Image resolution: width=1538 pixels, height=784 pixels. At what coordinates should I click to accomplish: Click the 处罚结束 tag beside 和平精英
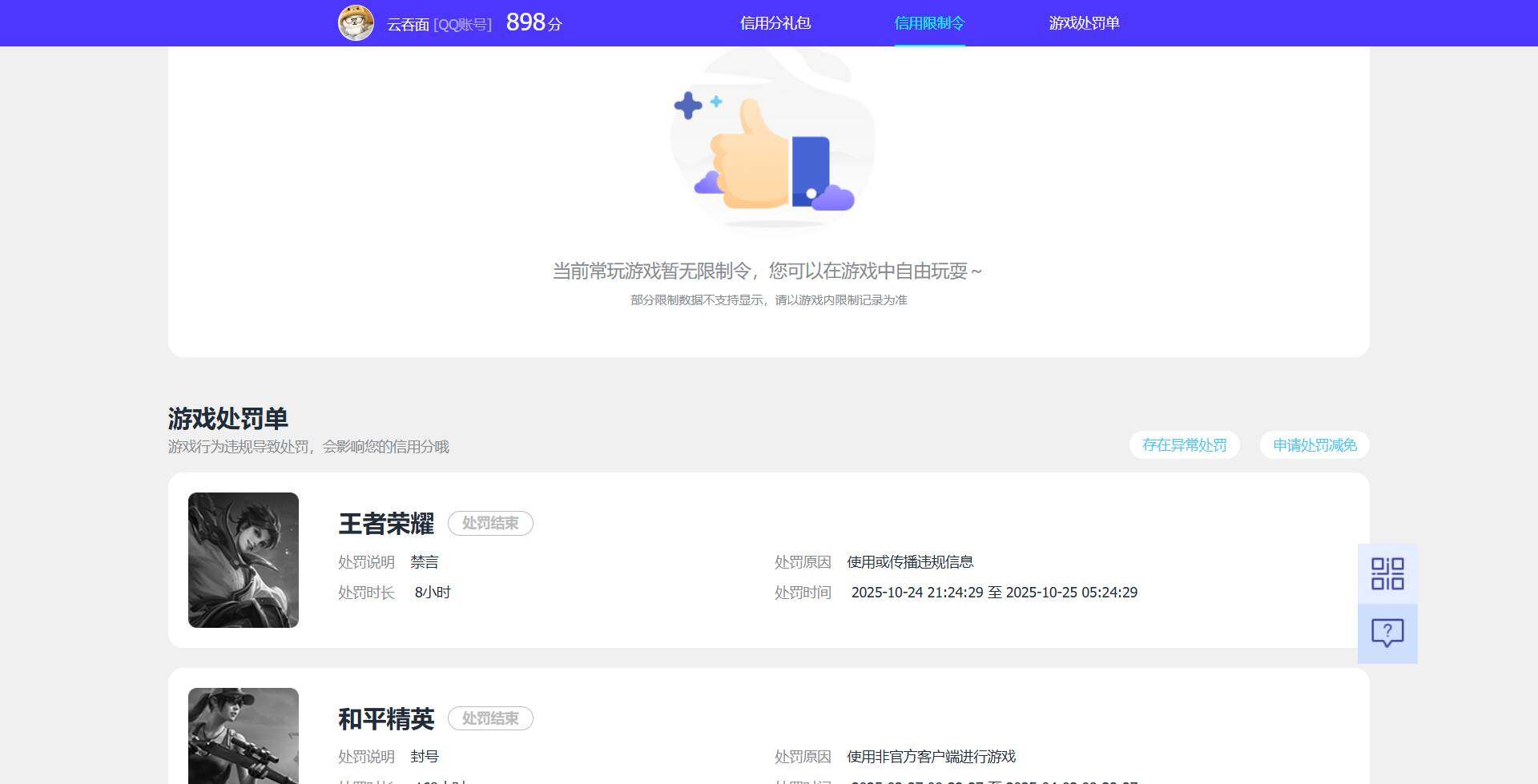coord(490,718)
